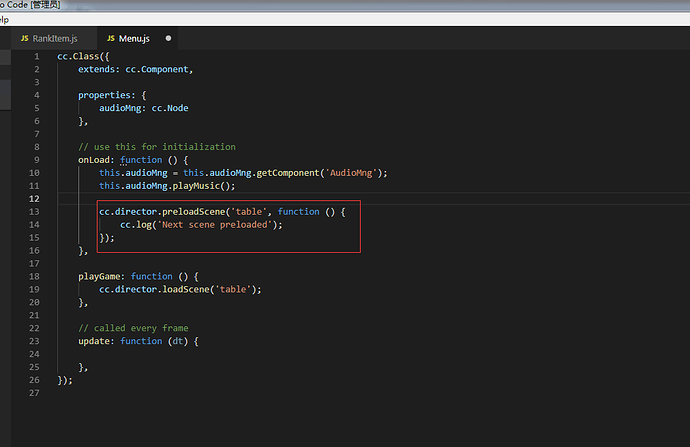Click the 'Next scene preloaded' string
The height and width of the screenshot is (447, 690).
[215, 225]
